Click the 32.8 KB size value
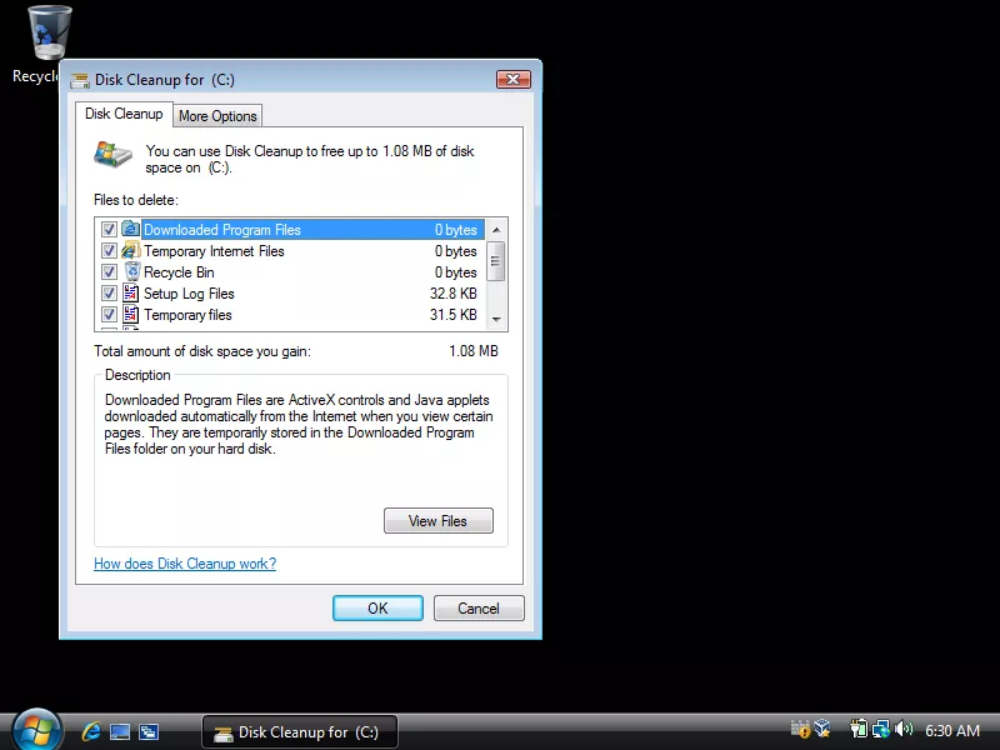The height and width of the screenshot is (750, 1000). point(453,293)
